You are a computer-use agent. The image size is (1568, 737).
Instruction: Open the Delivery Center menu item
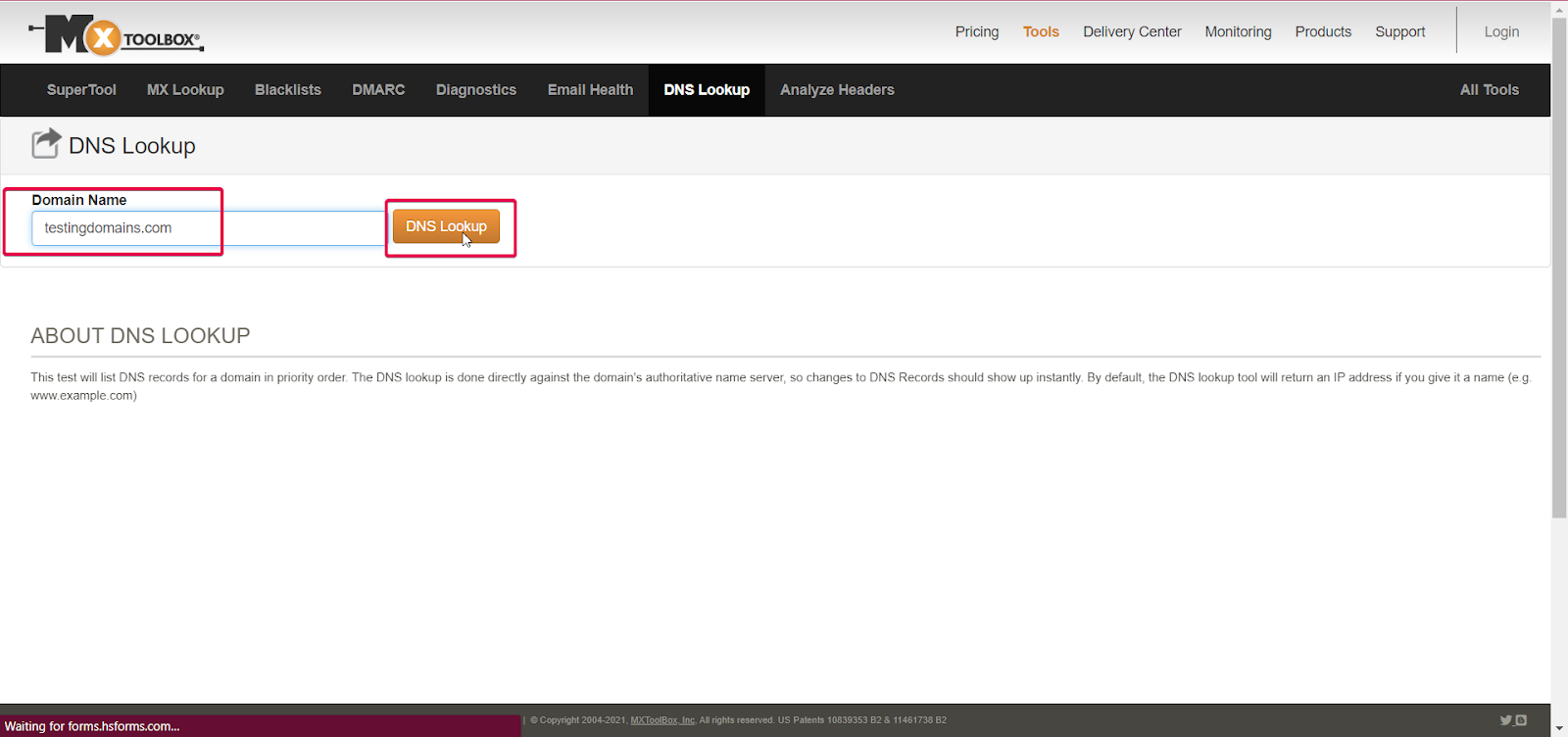pyautogui.click(x=1132, y=32)
